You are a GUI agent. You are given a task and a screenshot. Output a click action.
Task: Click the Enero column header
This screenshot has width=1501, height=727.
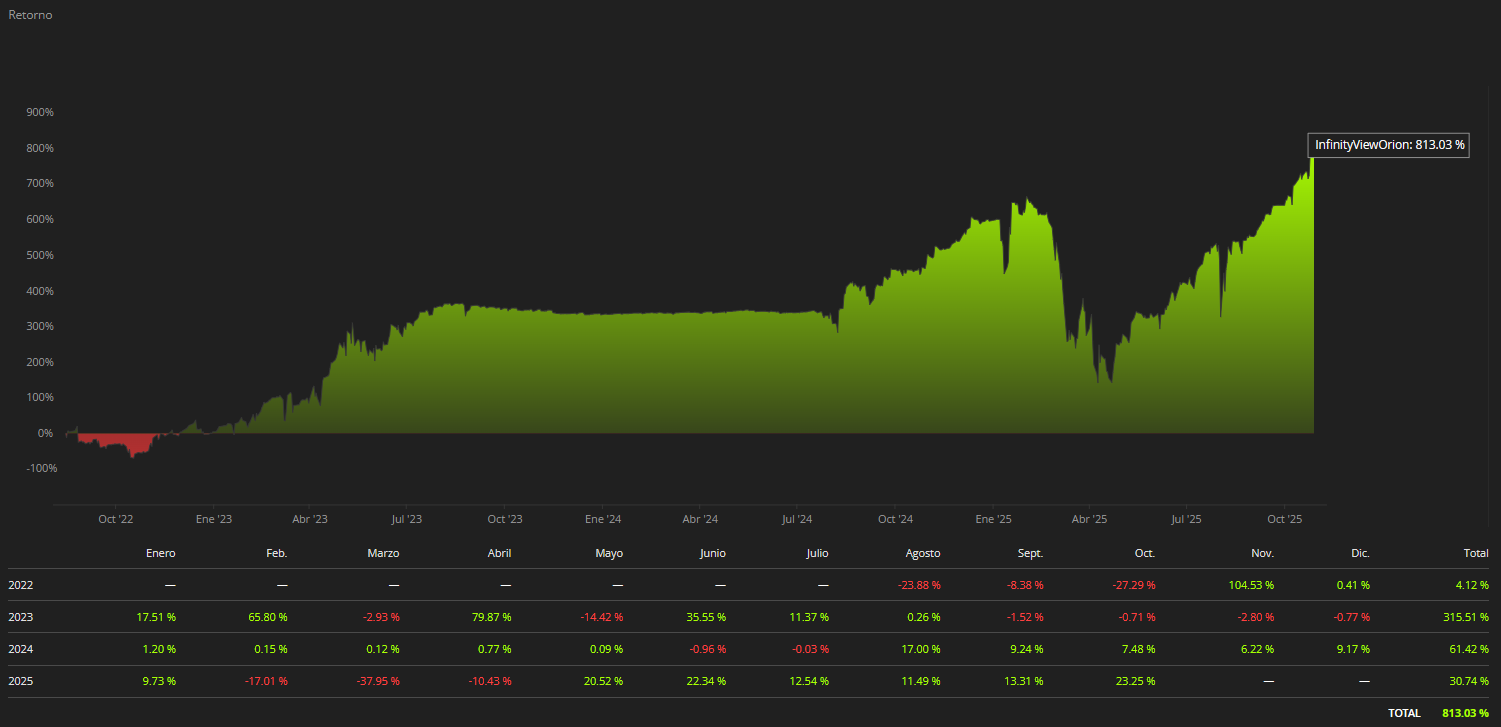click(x=160, y=553)
